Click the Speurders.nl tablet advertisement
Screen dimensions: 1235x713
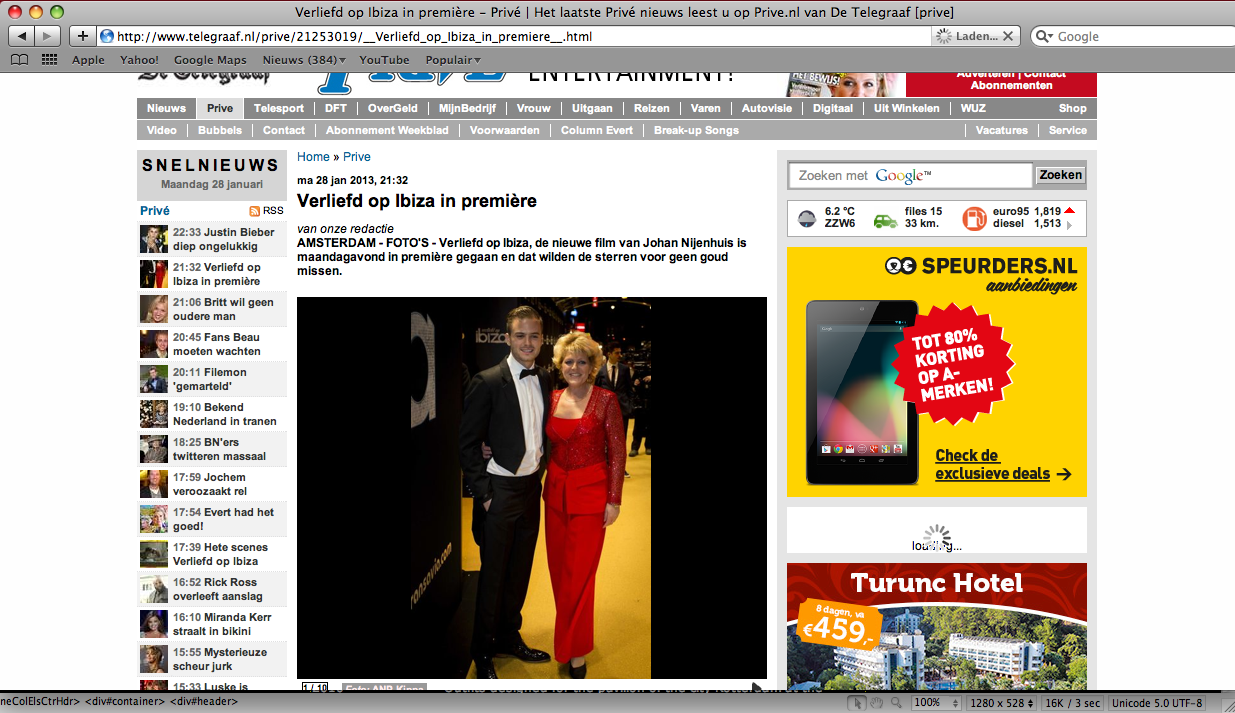[x=937, y=372]
